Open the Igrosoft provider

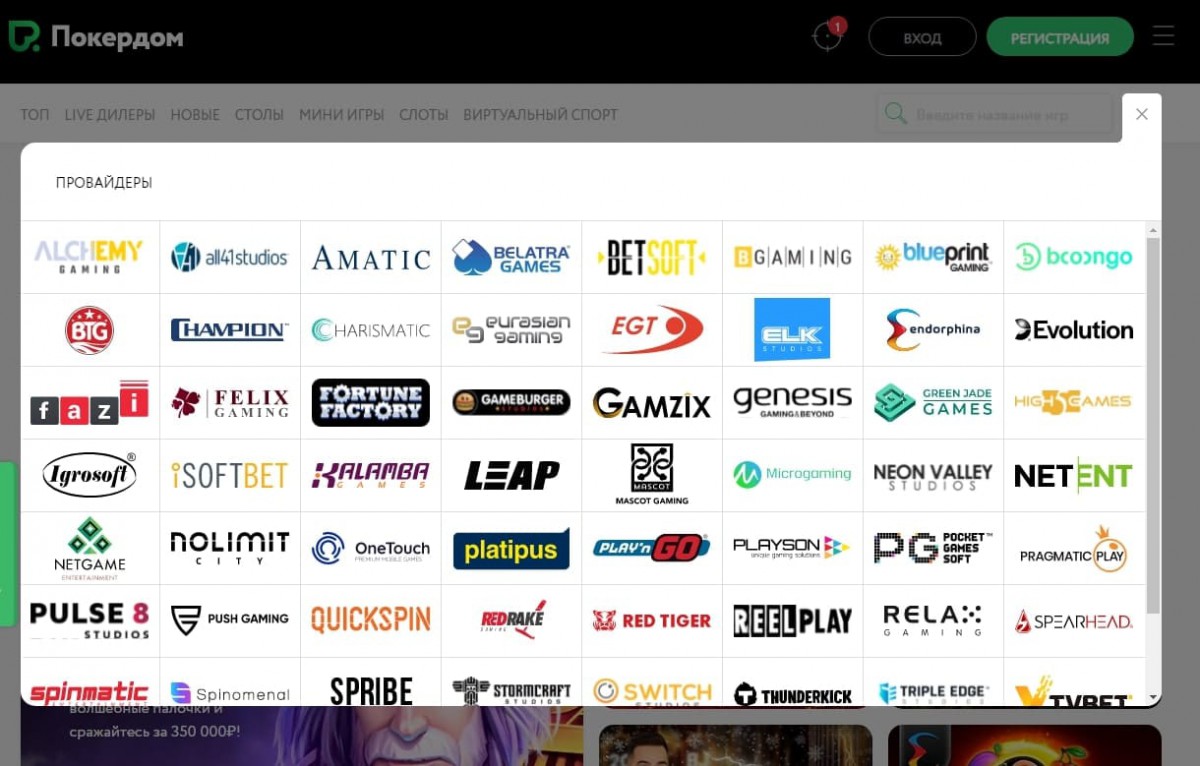(x=90, y=475)
